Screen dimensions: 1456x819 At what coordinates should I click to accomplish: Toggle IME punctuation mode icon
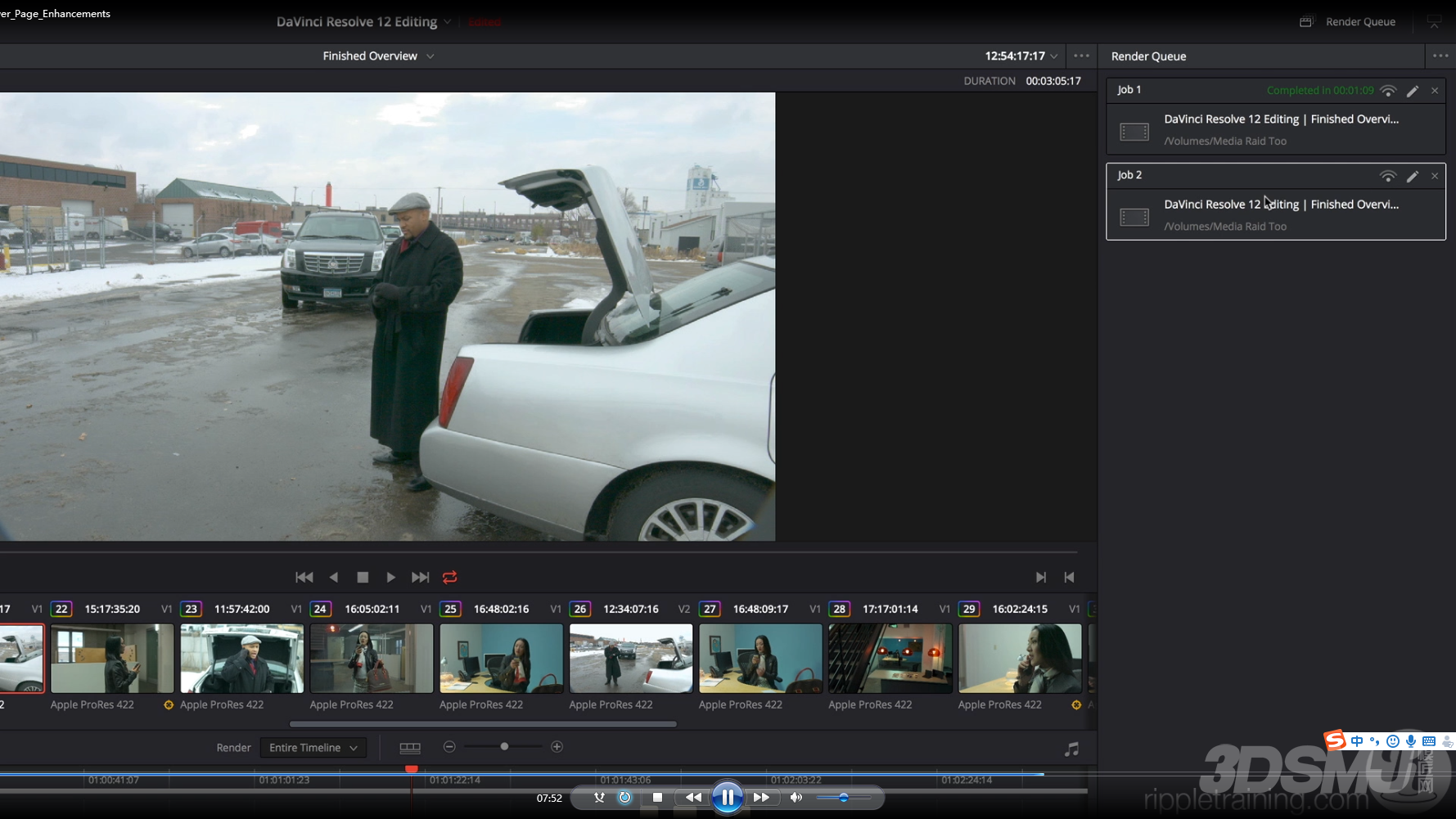[1374, 741]
